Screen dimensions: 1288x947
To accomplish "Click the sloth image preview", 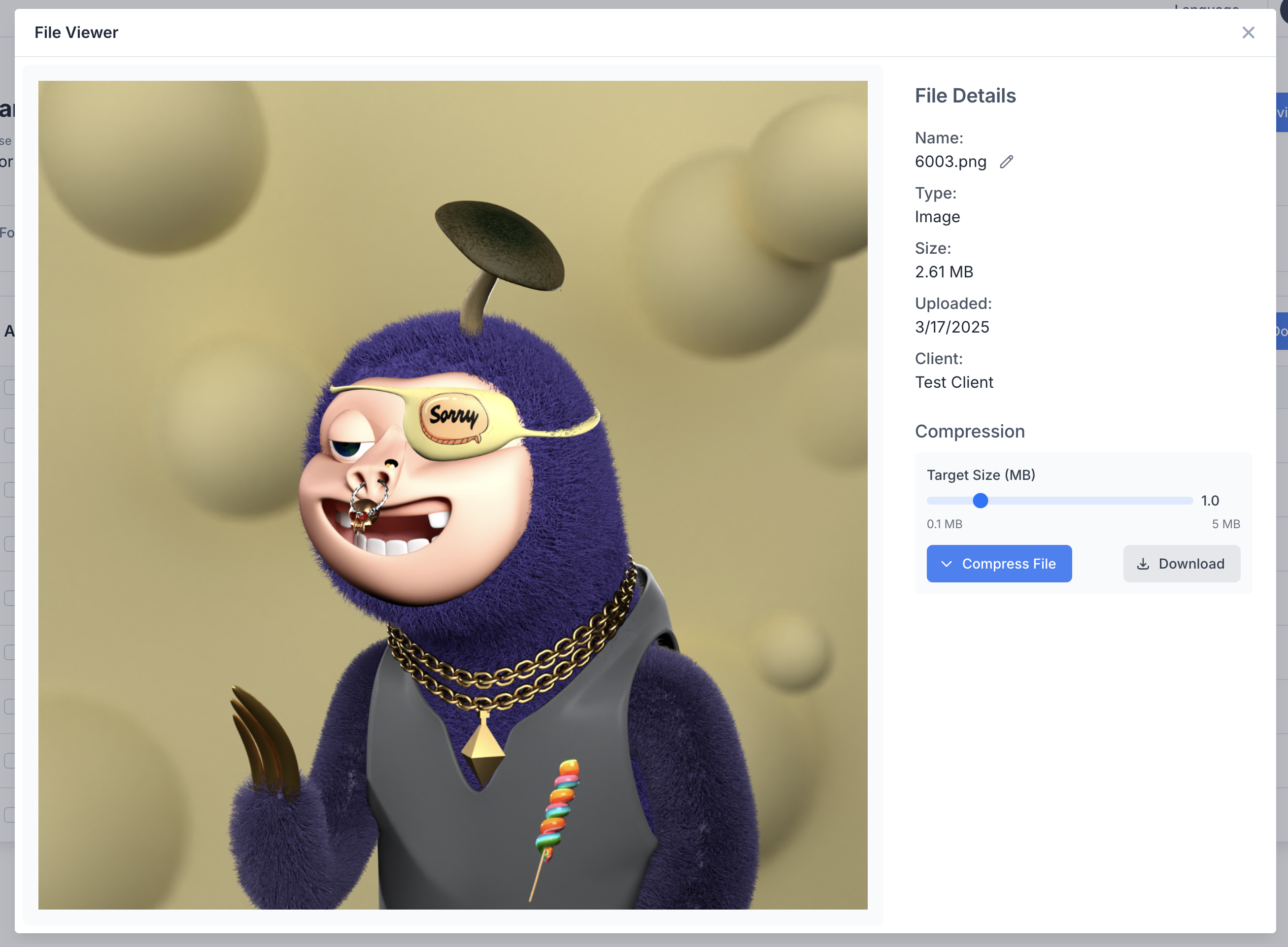I will 453,495.
